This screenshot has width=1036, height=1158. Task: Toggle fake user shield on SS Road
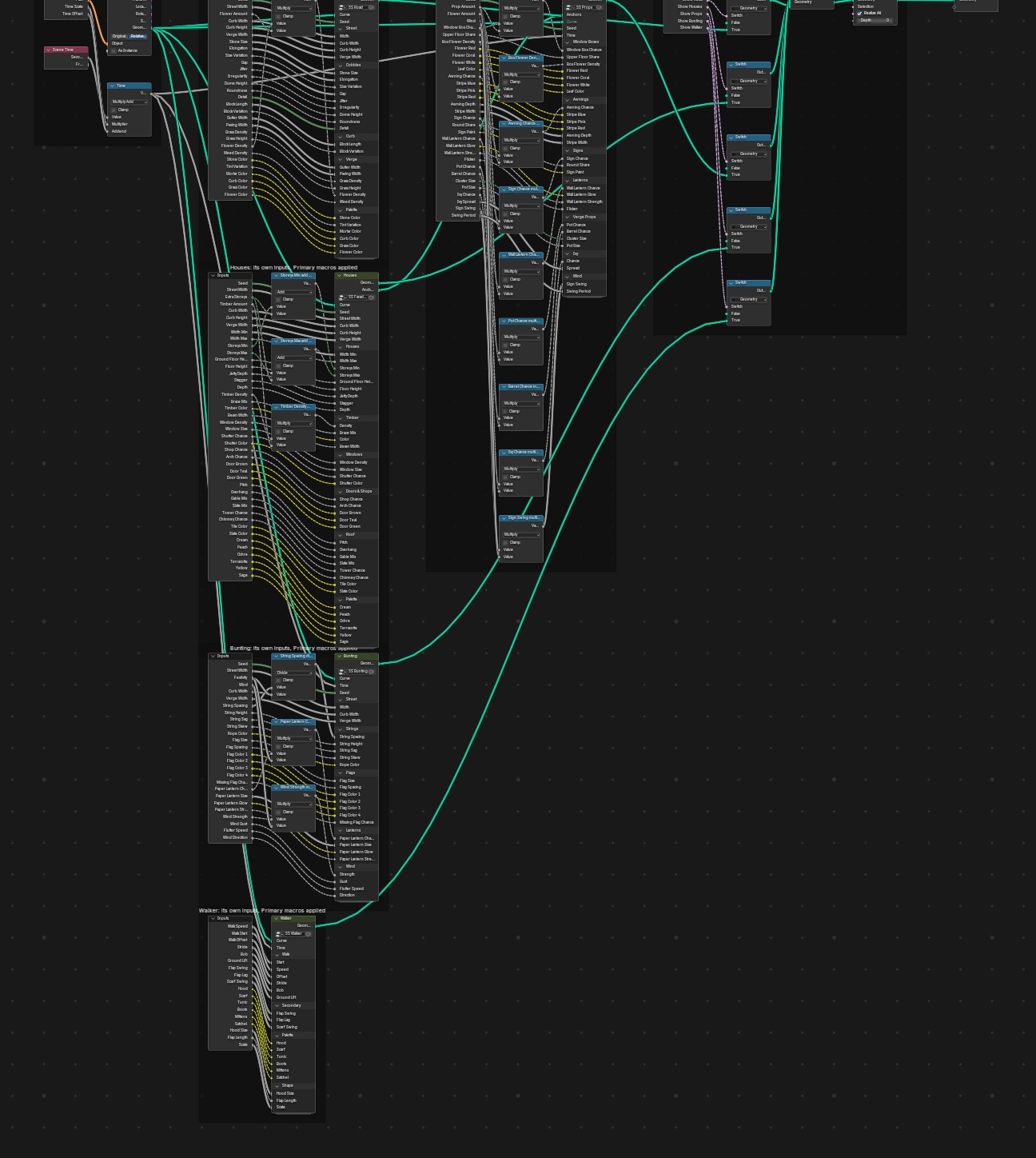(x=371, y=7)
